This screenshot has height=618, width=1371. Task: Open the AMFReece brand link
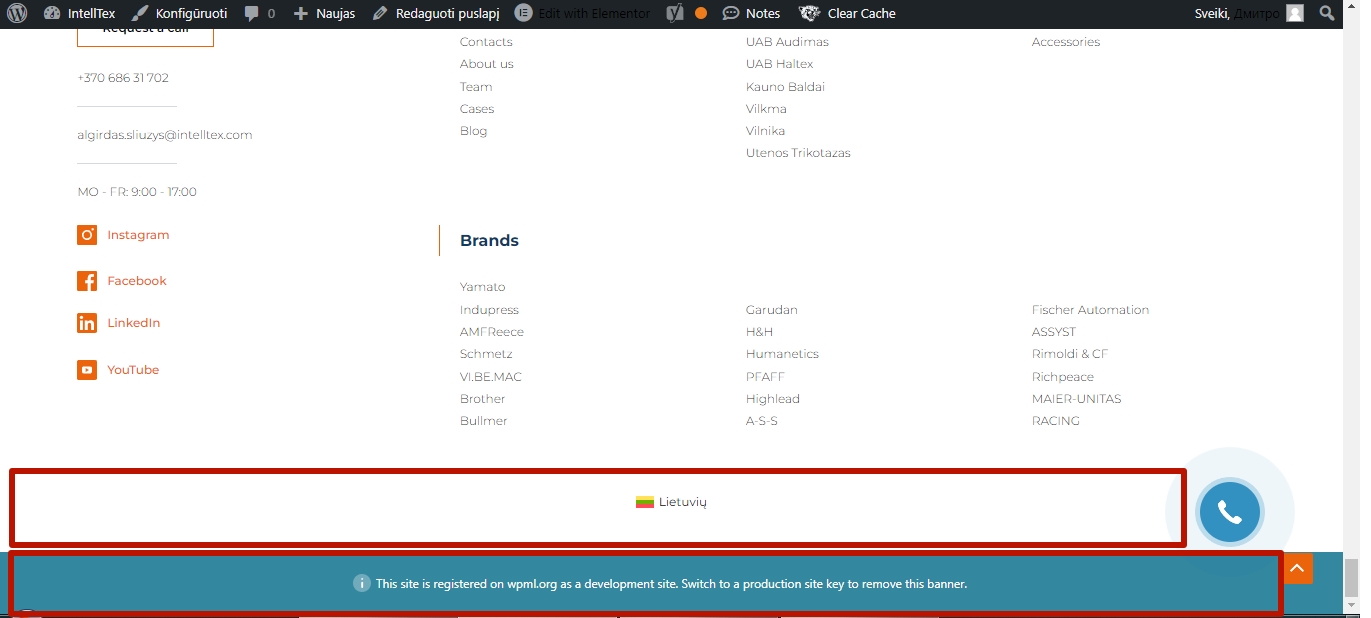point(492,332)
